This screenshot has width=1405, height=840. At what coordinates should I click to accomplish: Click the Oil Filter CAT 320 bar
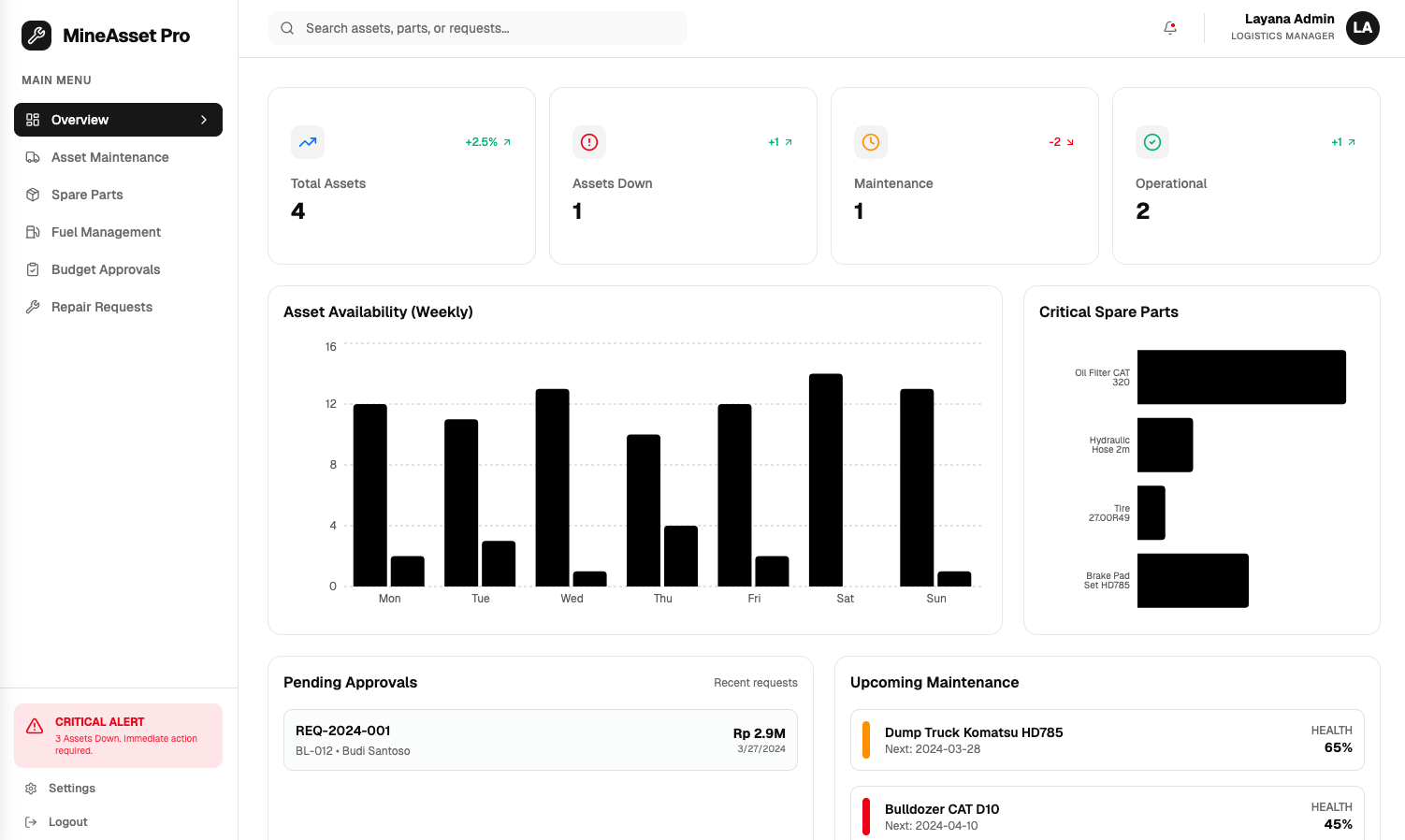click(x=1240, y=377)
